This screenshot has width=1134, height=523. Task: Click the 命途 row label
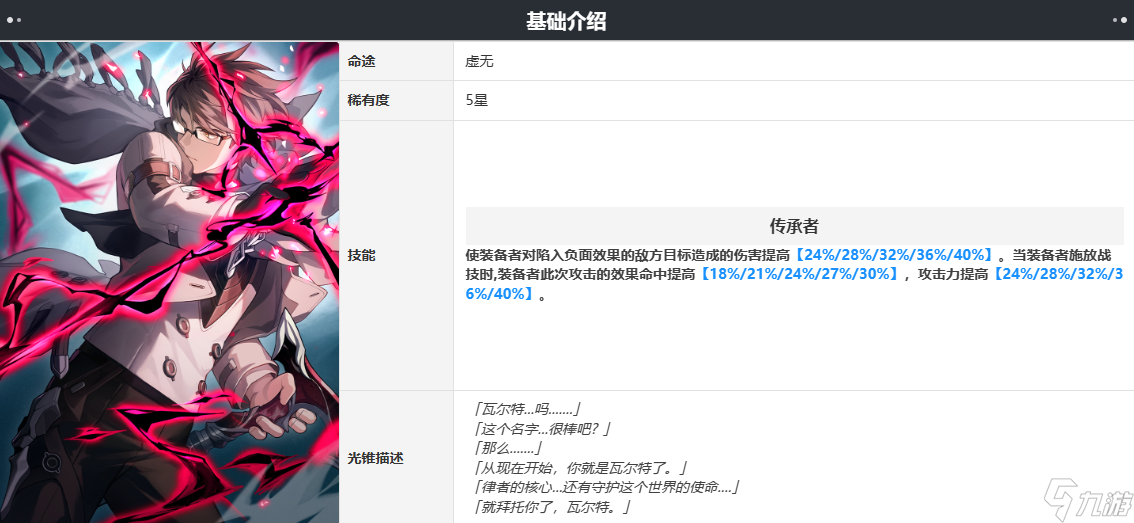(x=362, y=61)
